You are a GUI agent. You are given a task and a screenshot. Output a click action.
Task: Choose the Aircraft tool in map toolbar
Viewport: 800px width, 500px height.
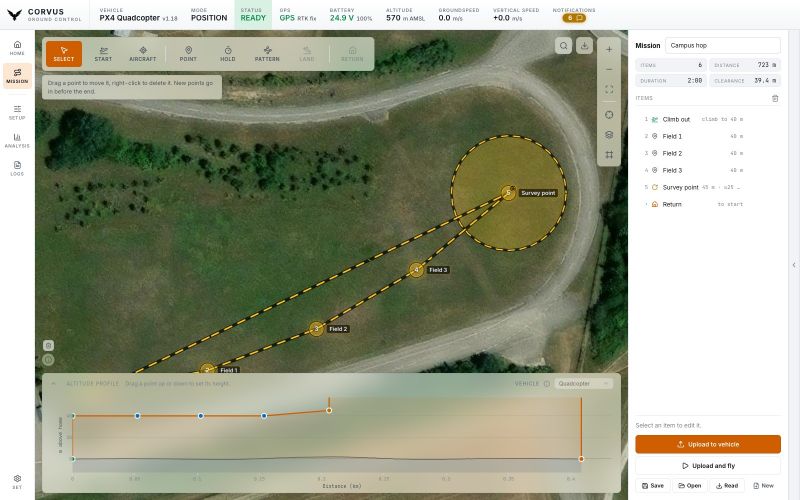(x=143, y=54)
